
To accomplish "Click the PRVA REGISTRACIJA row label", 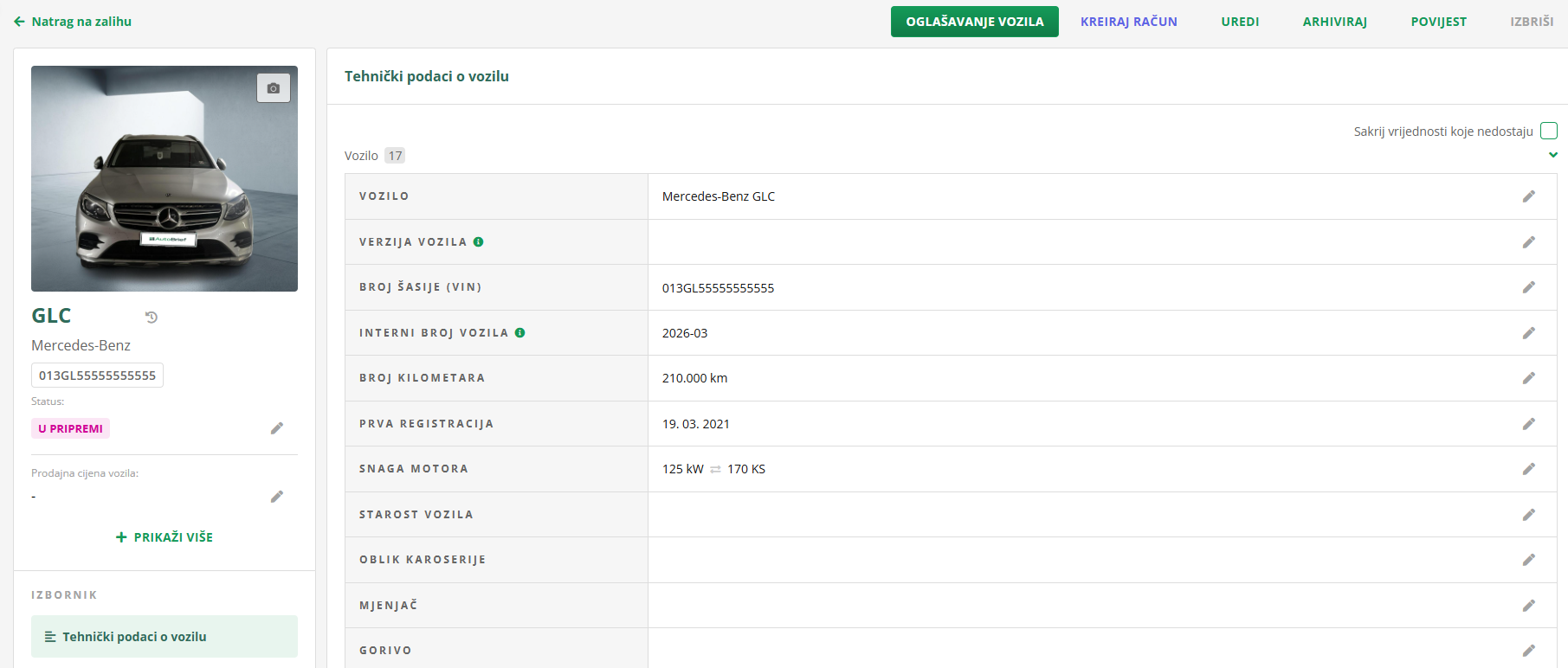I will [427, 424].
